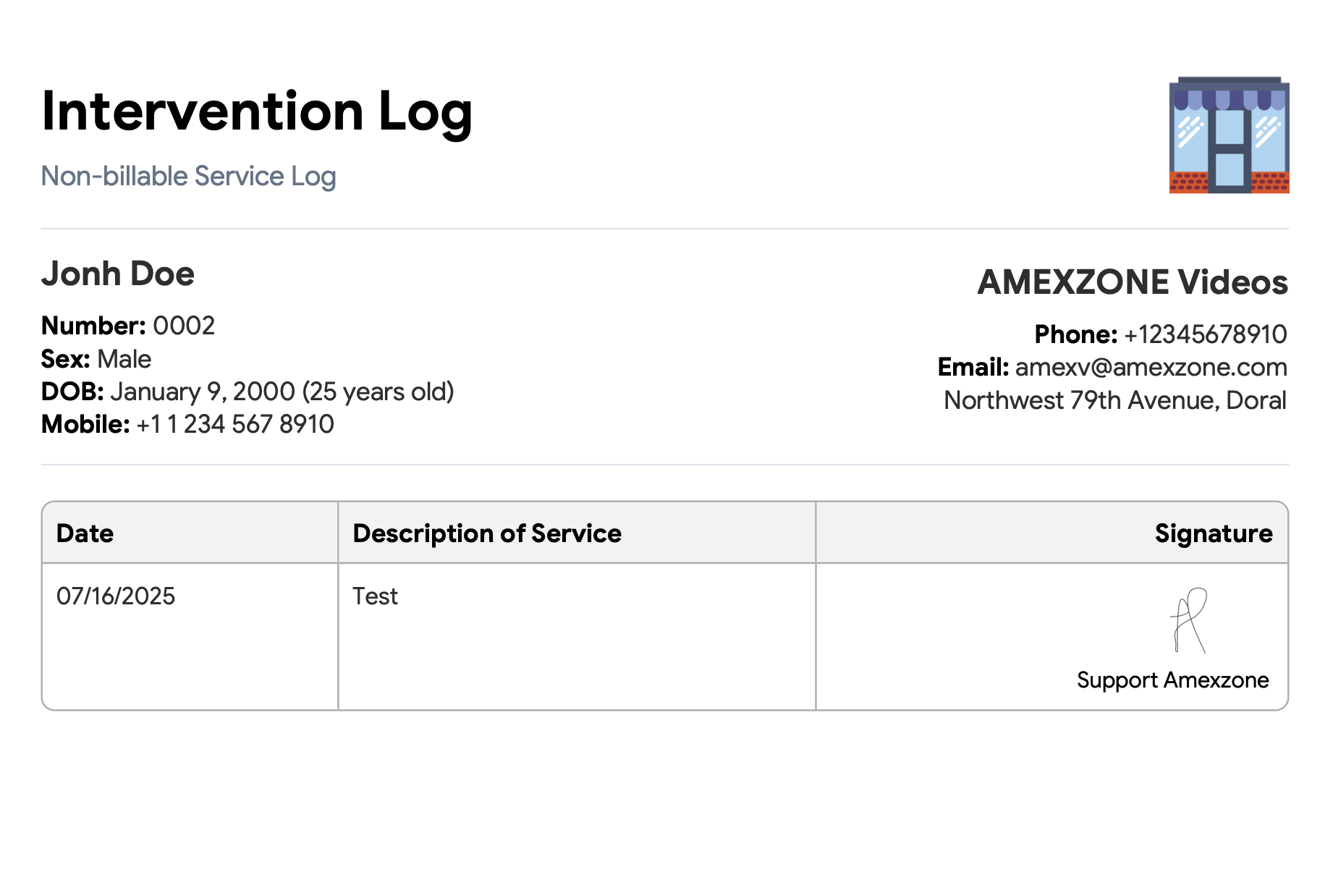This screenshot has width=1333, height=896.
Task: Click the bold Email label
Action: pos(973,368)
